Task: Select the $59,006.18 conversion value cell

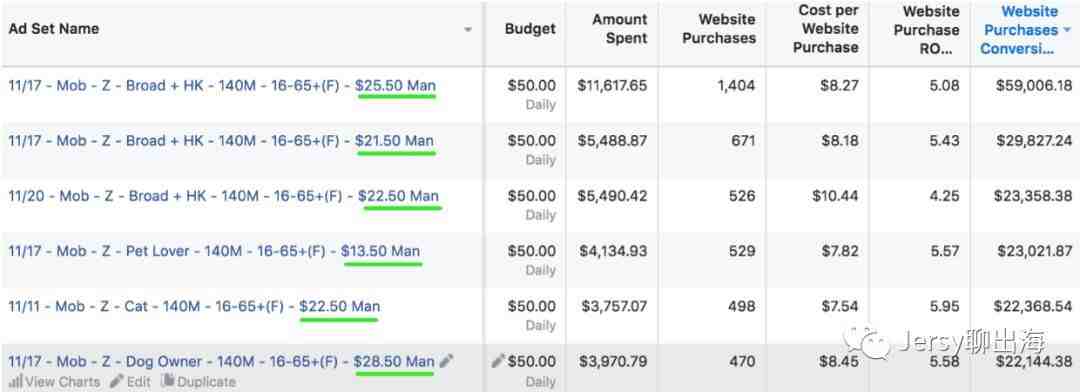Action: coord(1034,86)
